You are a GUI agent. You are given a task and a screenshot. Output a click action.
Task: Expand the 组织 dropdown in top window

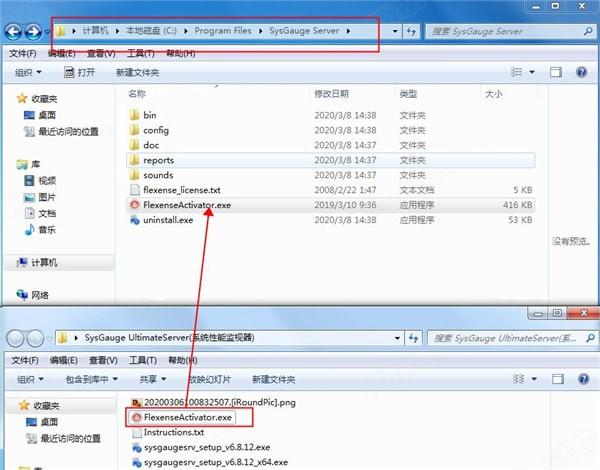28,72
